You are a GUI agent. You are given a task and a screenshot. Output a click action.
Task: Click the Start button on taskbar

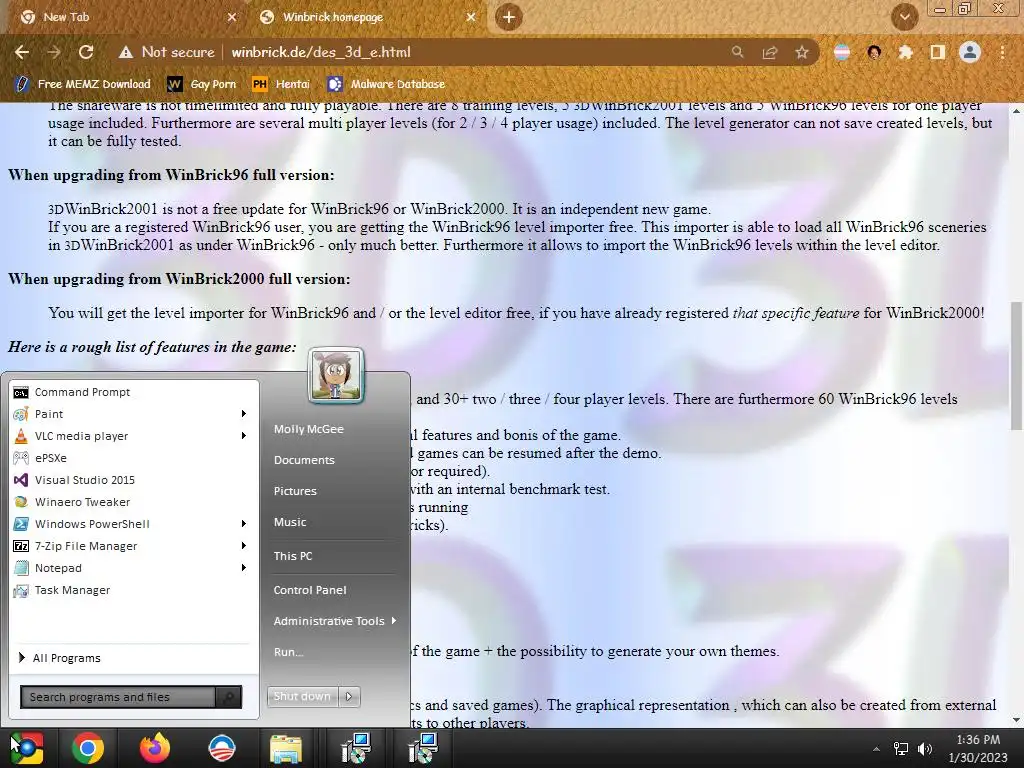click(x=27, y=748)
